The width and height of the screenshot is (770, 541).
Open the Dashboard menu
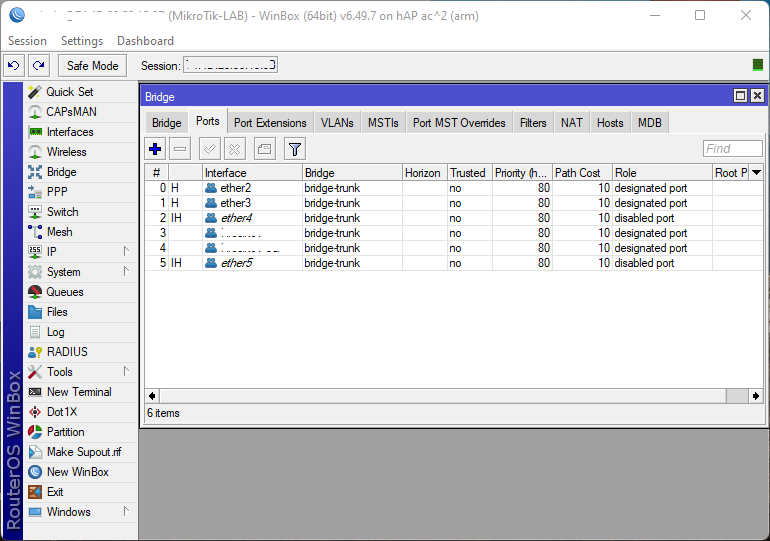pos(145,41)
